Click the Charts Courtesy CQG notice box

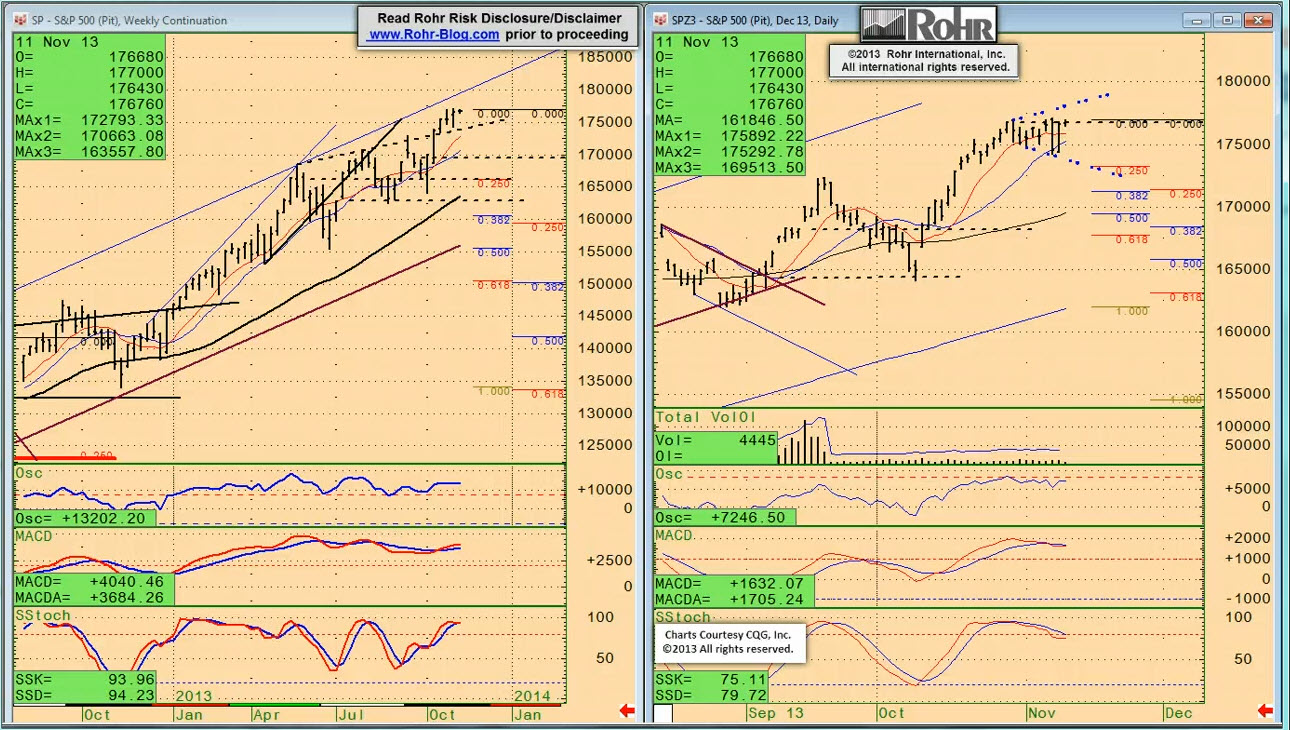click(729, 642)
